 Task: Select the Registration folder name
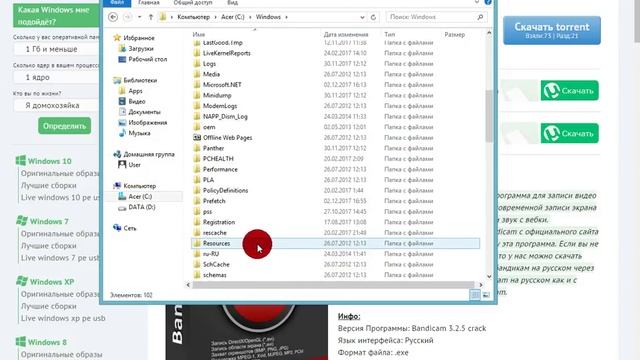point(219,222)
